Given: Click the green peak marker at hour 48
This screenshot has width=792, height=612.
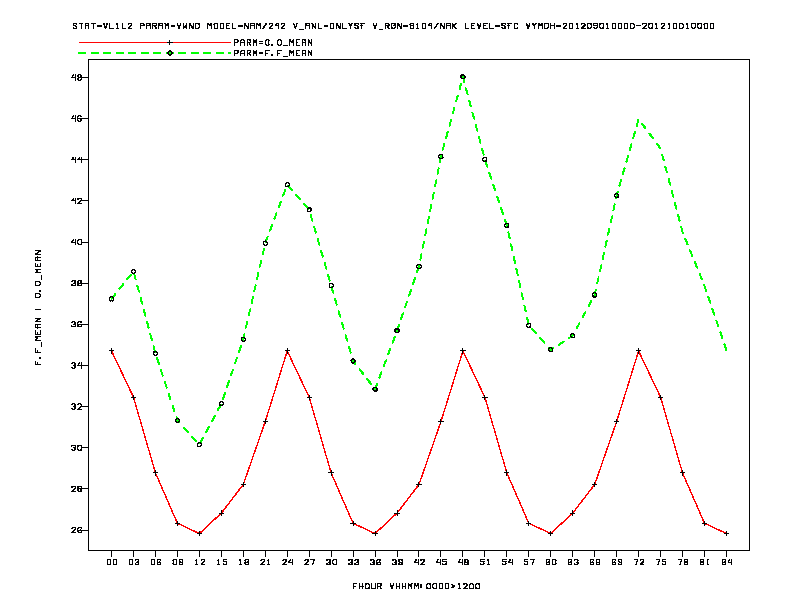Looking at the screenshot, I should (x=463, y=77).
